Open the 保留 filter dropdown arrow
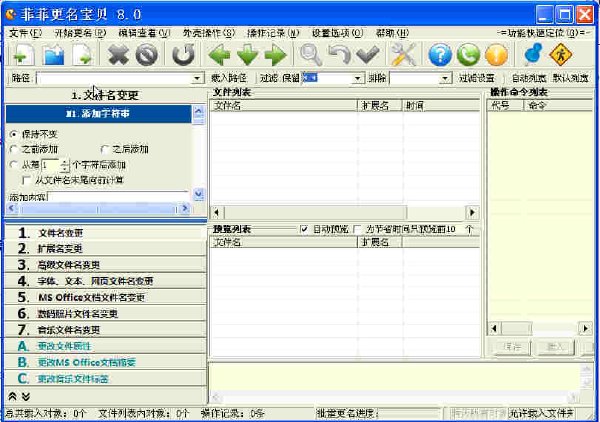 tap(357, 78)
